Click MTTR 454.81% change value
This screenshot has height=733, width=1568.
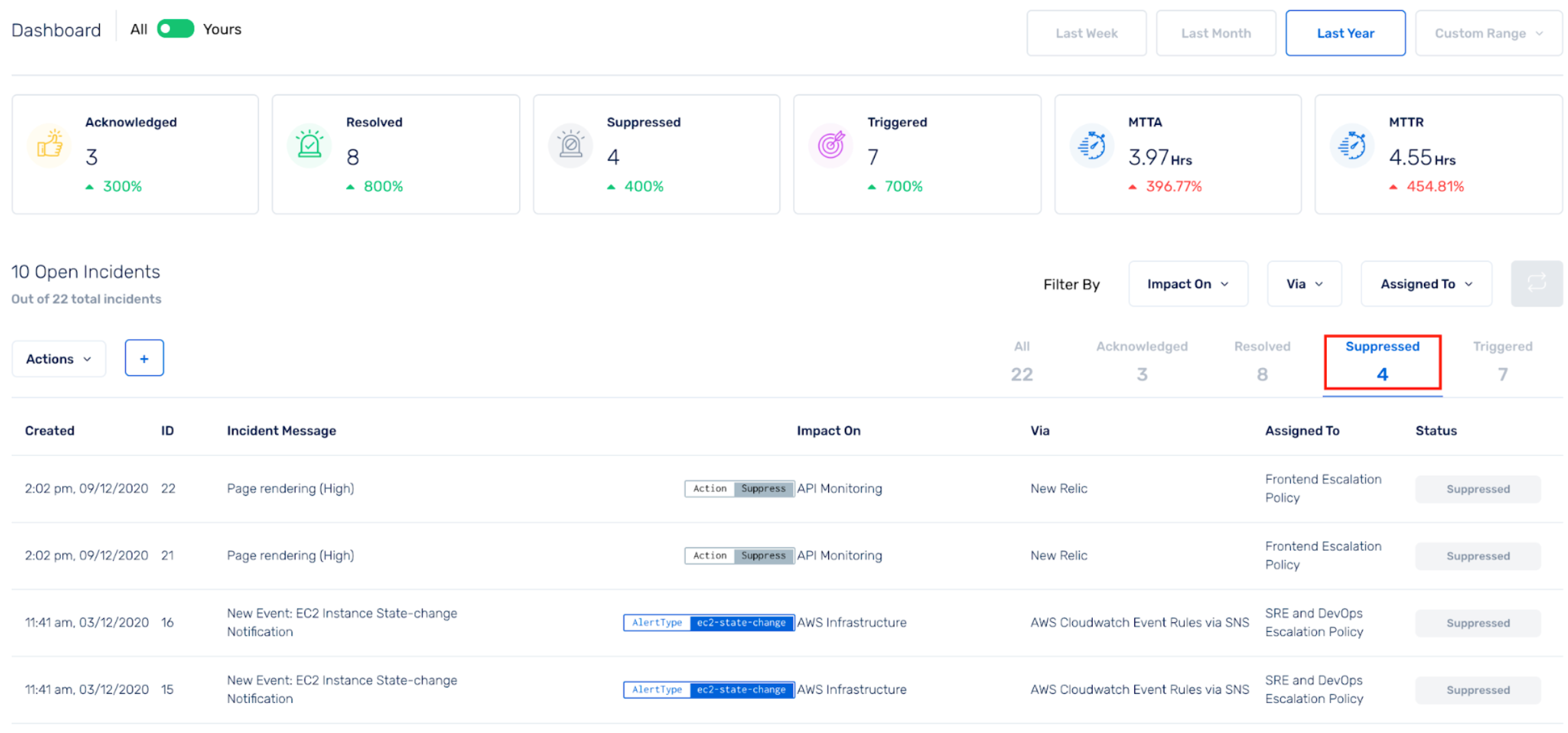(1435, 186)
